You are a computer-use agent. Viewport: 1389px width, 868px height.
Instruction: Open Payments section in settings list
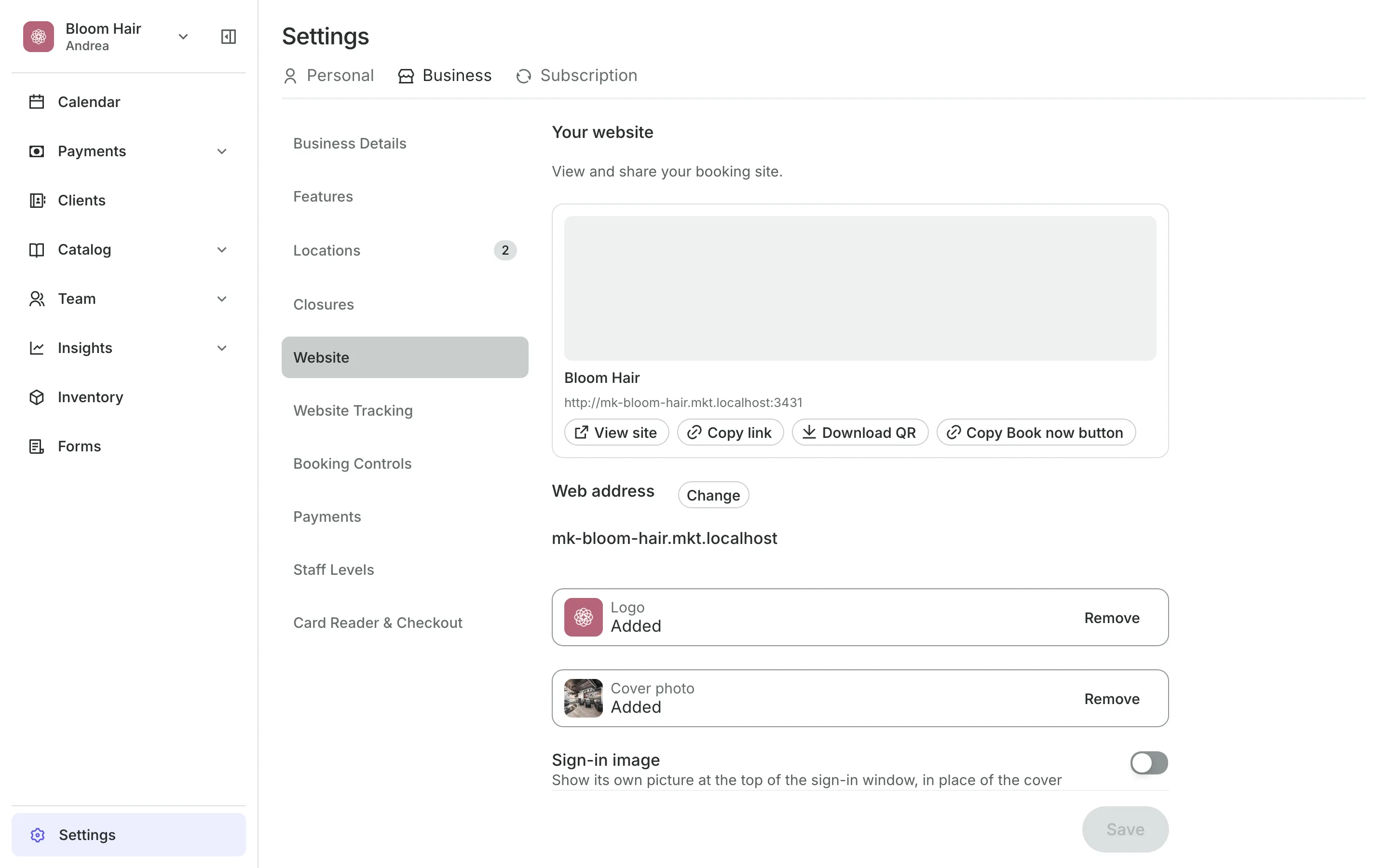(x=405, y=516)
